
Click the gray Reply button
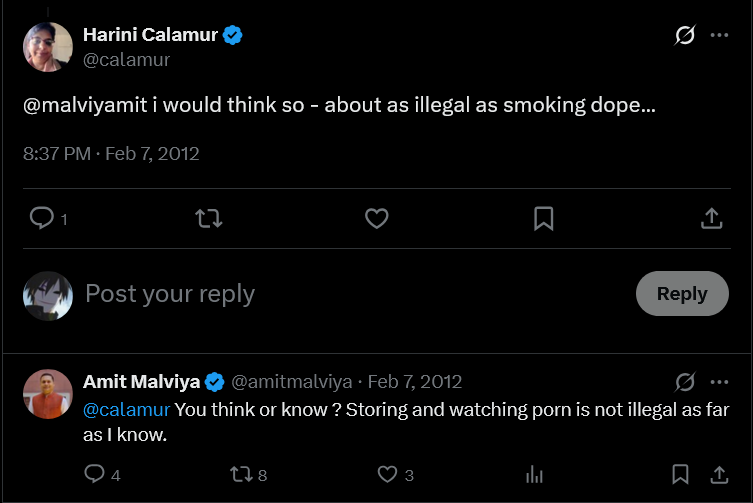(x=682, y=294)
